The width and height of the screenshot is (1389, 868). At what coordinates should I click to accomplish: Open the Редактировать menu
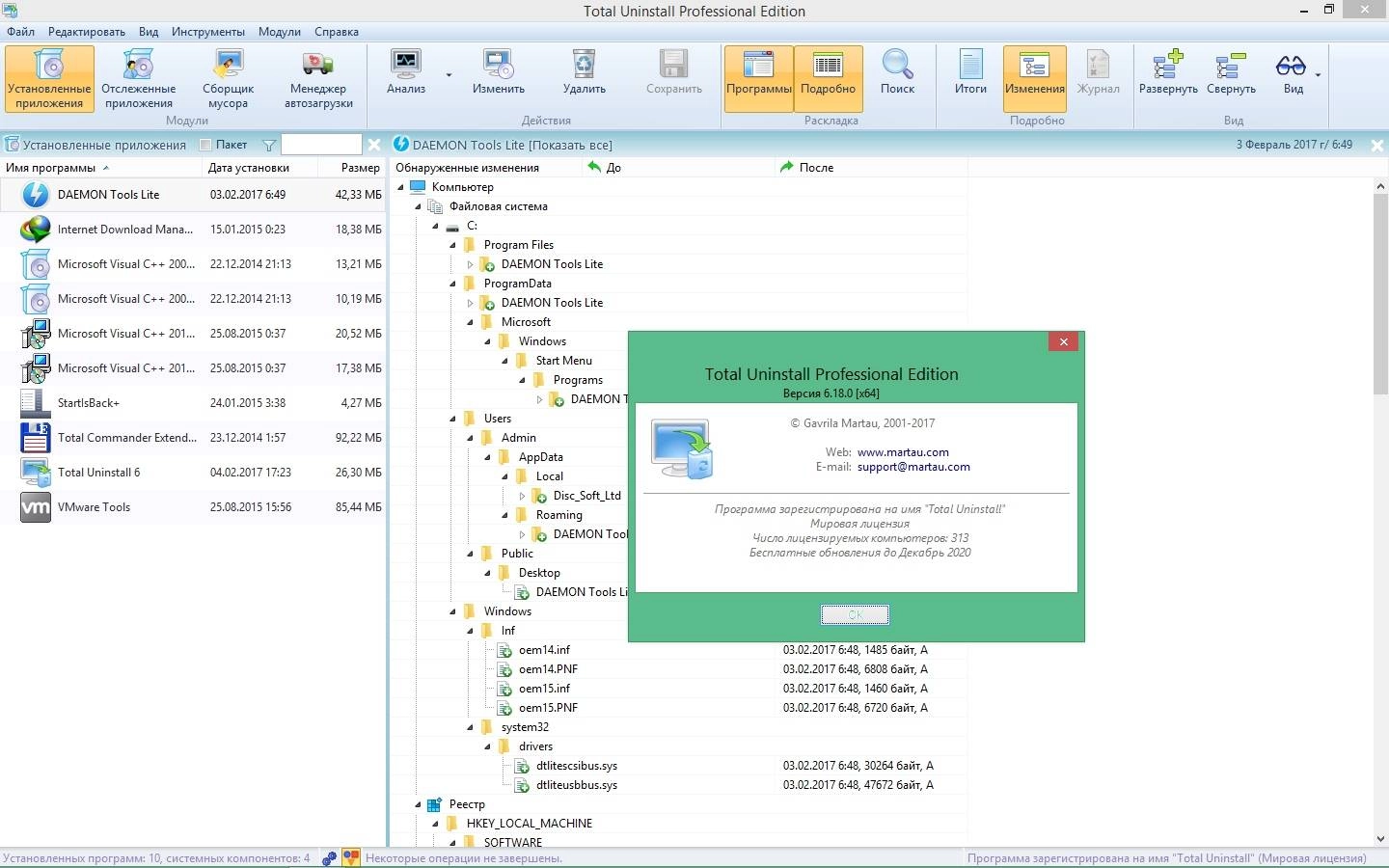[x=87, y=32]
